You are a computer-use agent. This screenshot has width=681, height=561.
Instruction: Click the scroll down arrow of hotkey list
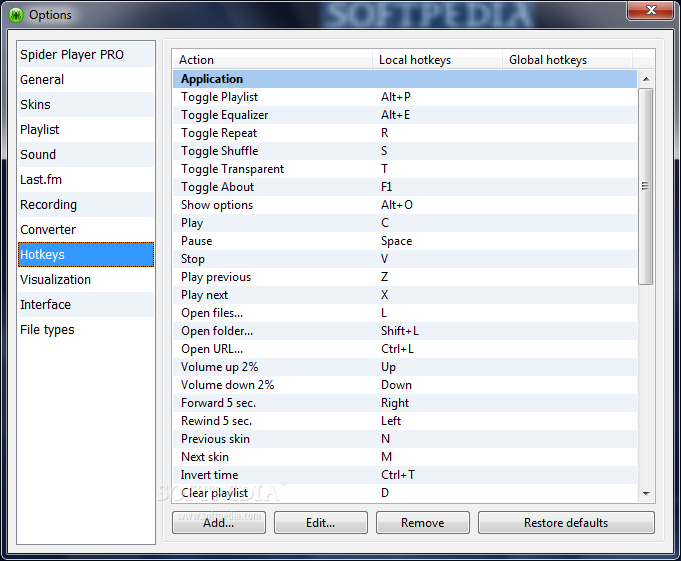646,494
